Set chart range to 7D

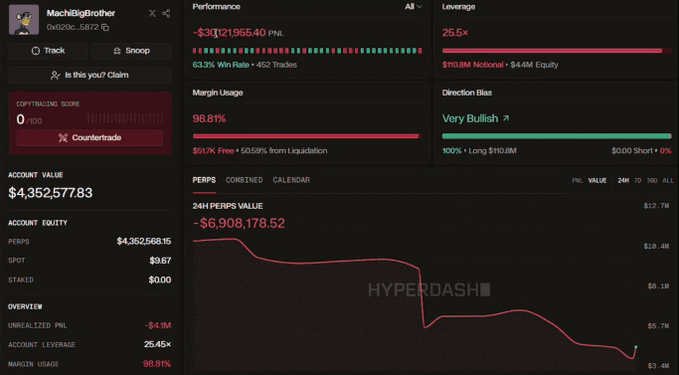point(637,181)
